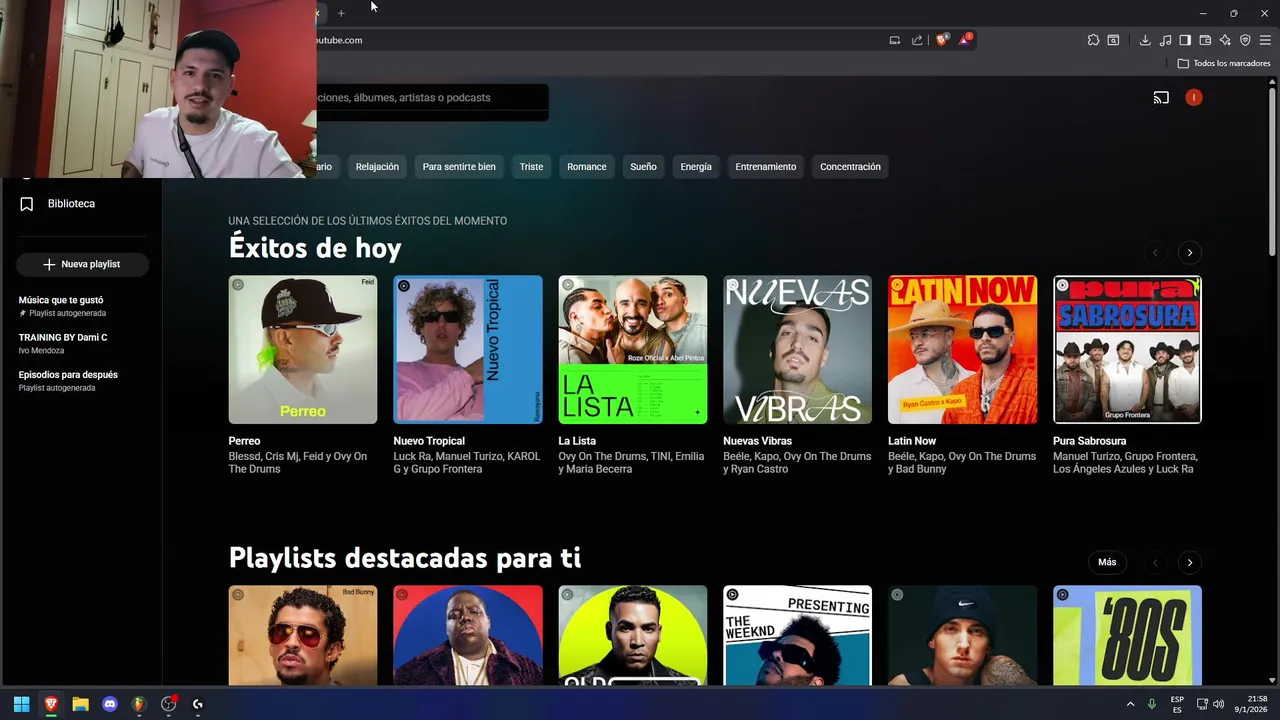Open the page search icon beside extensions
This screenshot has width=1280, height=720.
[x=1113, y=40]
